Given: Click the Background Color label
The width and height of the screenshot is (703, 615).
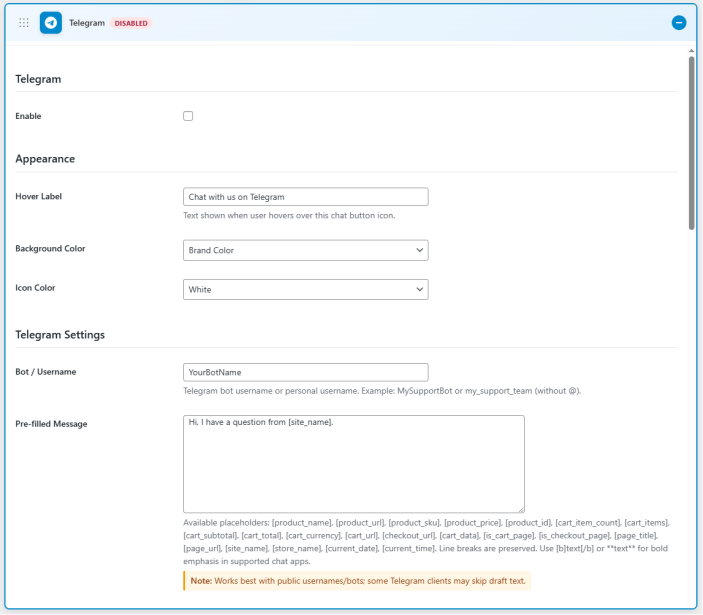Looking at the screenshot, I should coord(50,248).
